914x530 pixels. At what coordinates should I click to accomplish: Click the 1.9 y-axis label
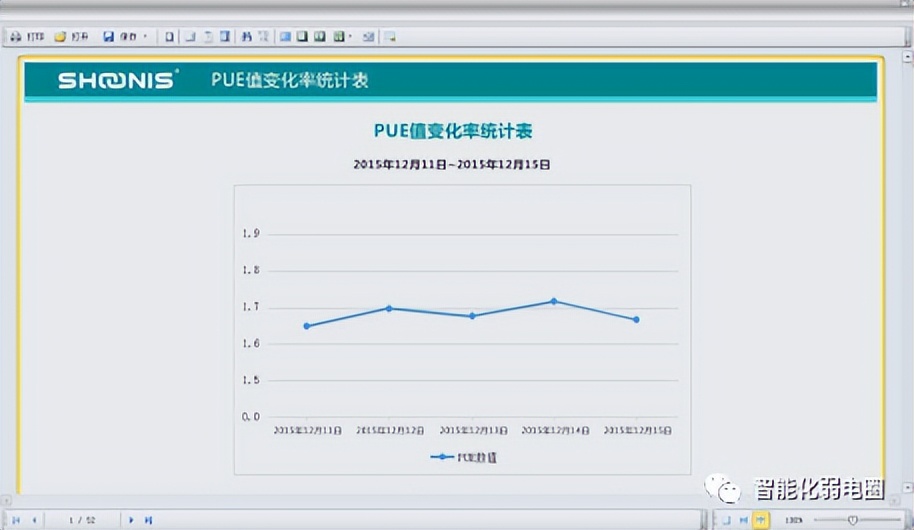tap(251, 234)
